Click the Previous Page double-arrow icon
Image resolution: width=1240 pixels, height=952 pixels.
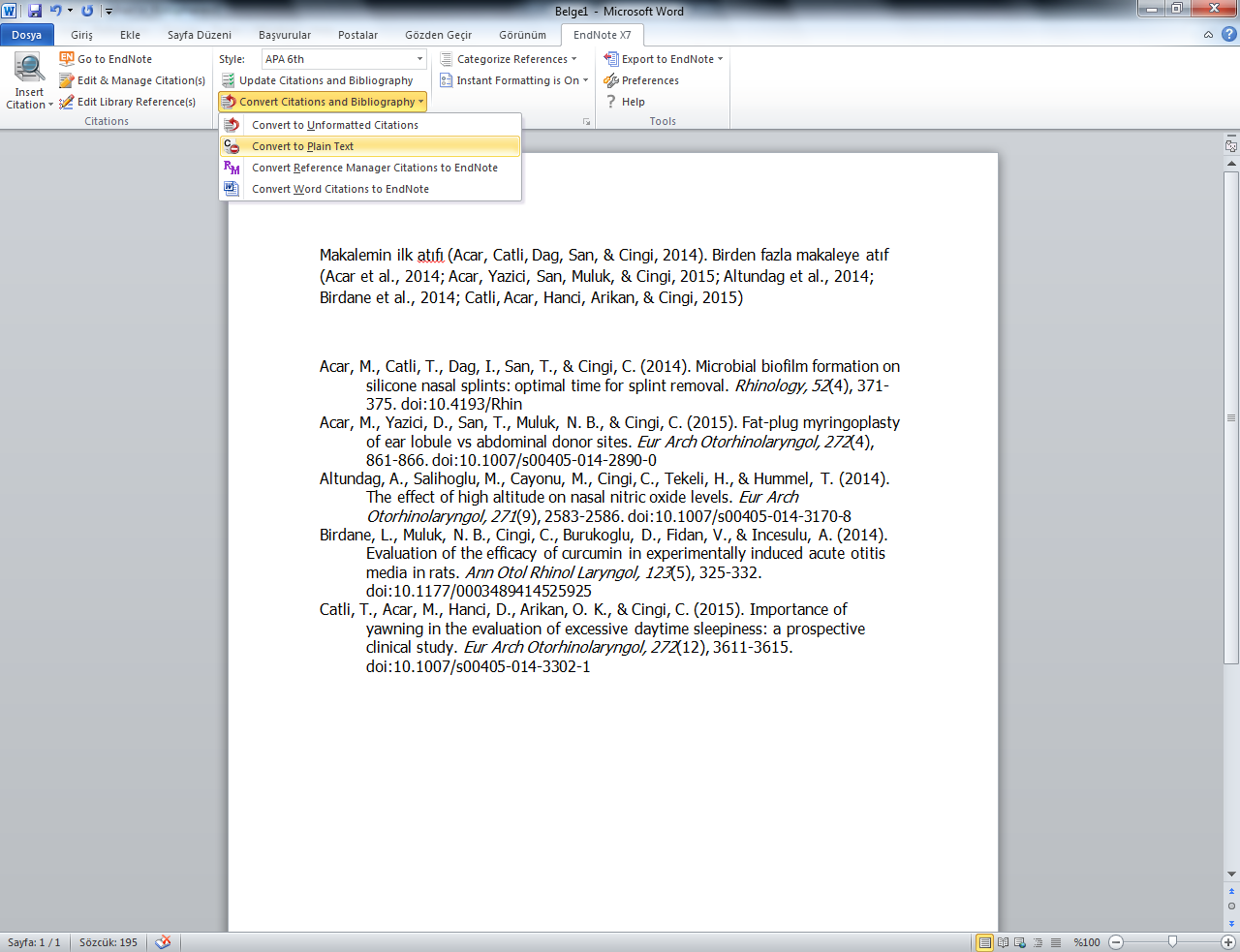pyautogui.click(x=1231, y=890)
